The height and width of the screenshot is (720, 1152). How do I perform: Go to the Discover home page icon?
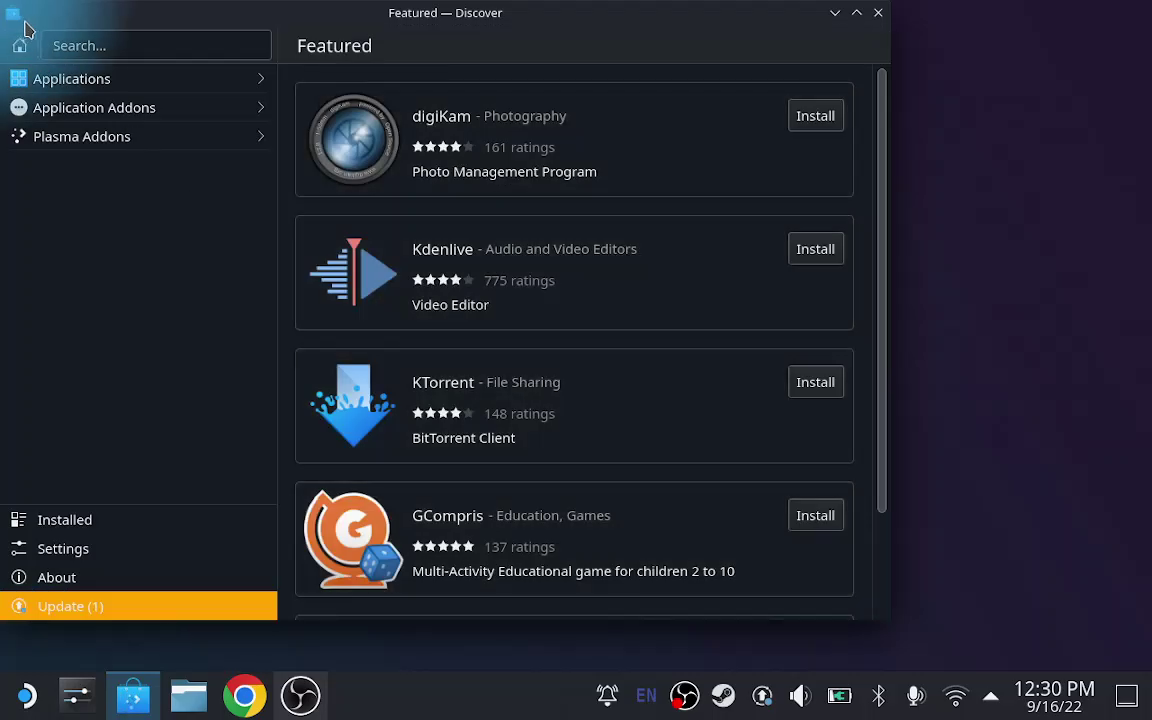[20, 46]
